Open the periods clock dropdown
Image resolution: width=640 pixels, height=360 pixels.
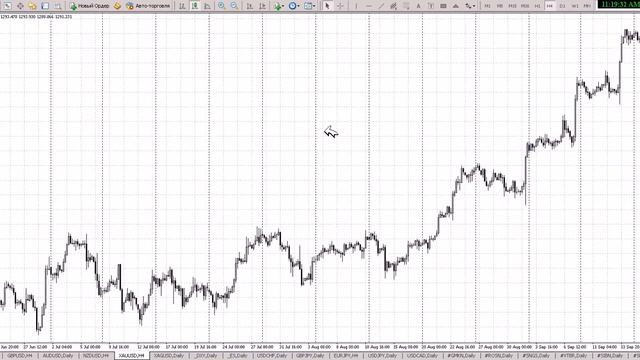click(x=293, y=6)
